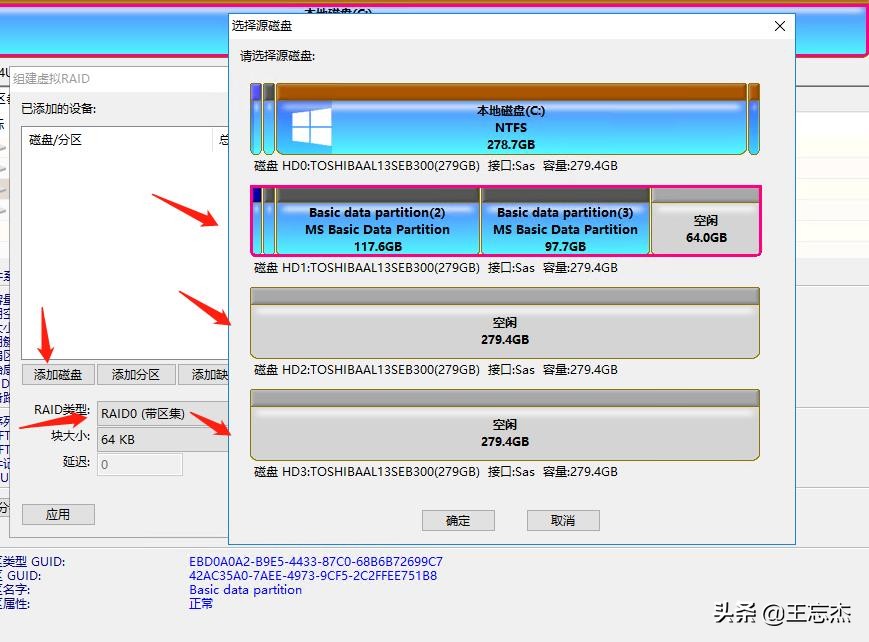Select the 64.0GB 空闲 block on HD1
Viewport: 869px width, 642px height.
pos(707,224)
